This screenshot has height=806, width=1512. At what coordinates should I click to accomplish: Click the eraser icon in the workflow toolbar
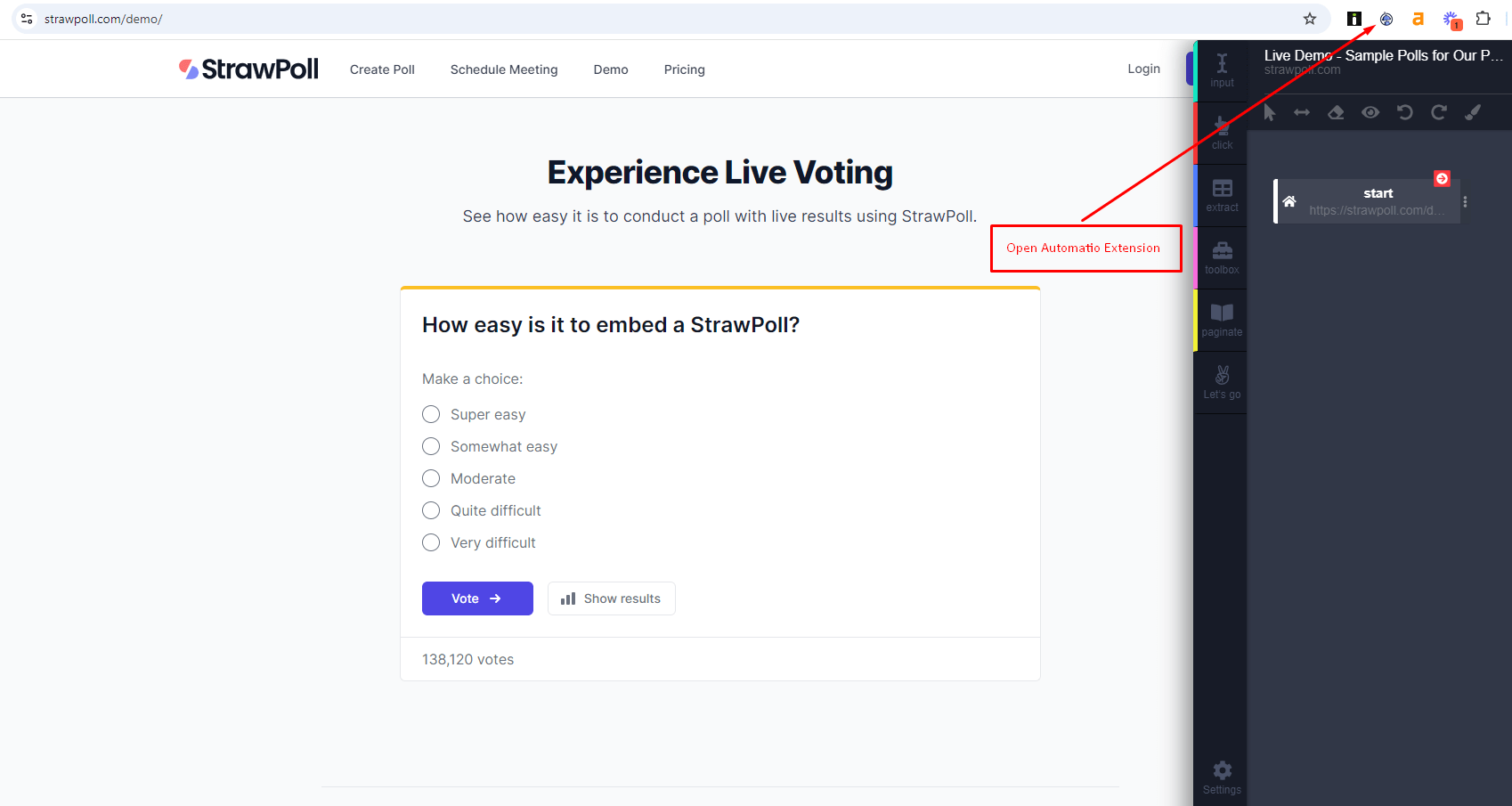(1335, 112)
